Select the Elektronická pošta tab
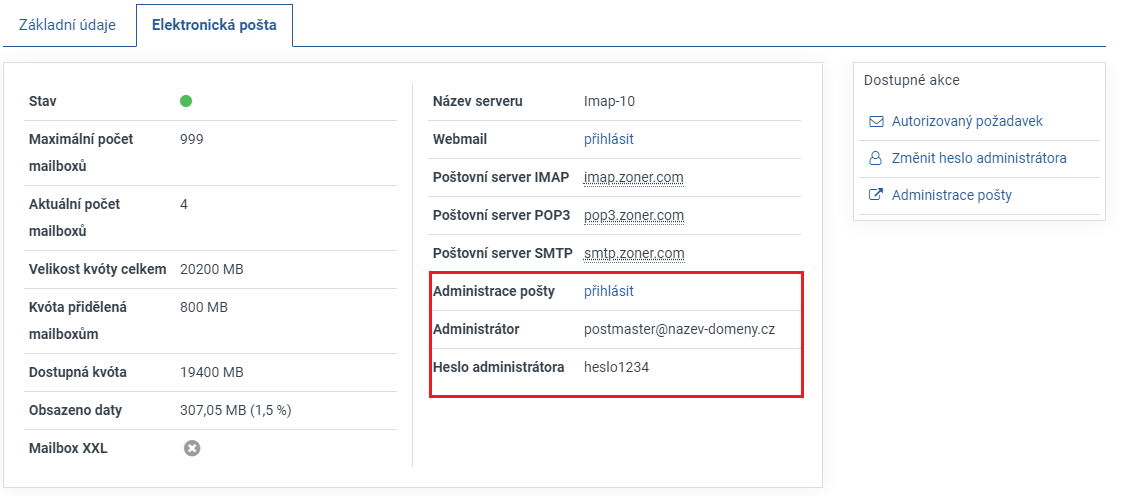 tap(214, 24)
